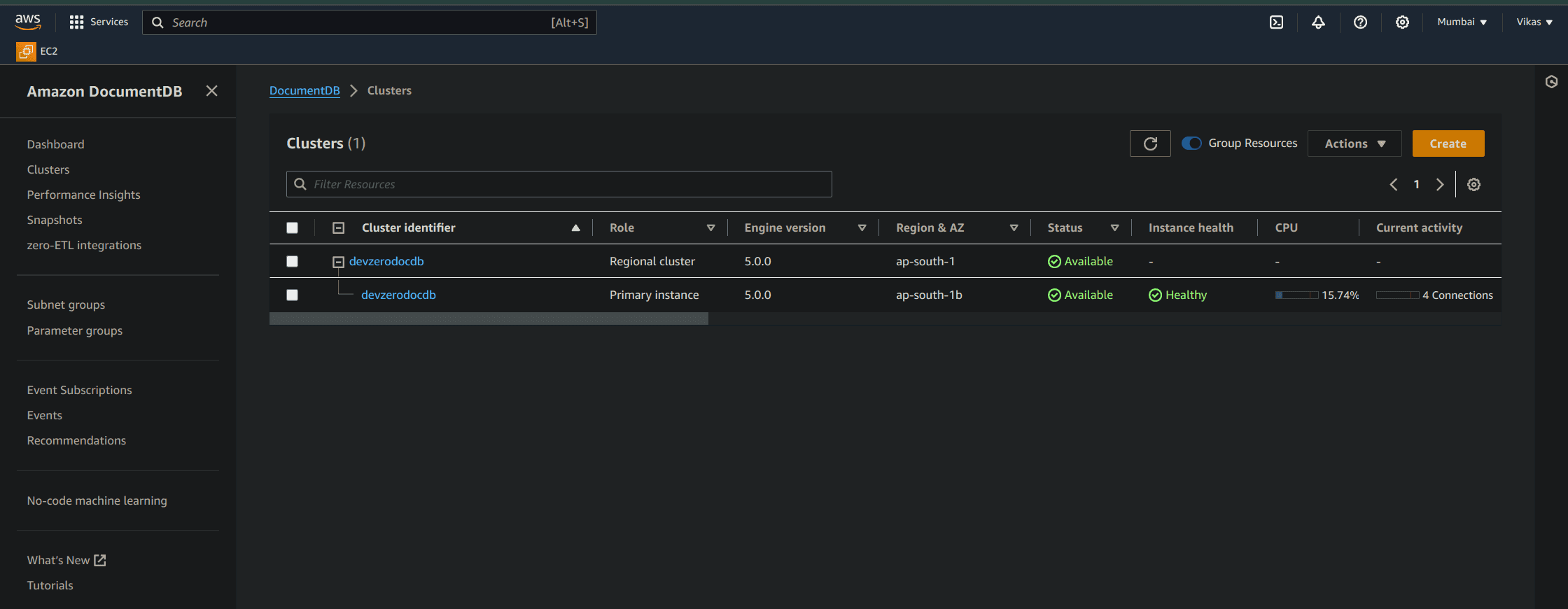The image size is (1568, 609).
Task: Click the Healthy status of primary instance
Action: [x=1178, y=295]
